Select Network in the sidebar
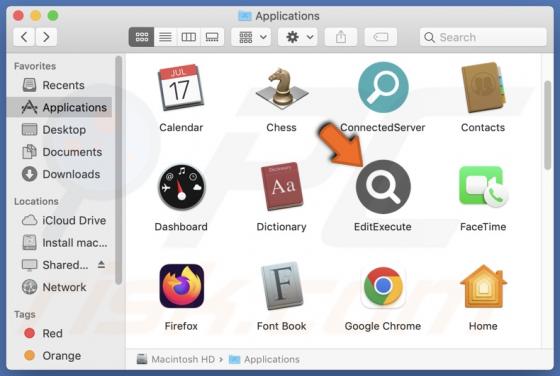The width and height of the screenshot is (560, 376). click(59, 287)
